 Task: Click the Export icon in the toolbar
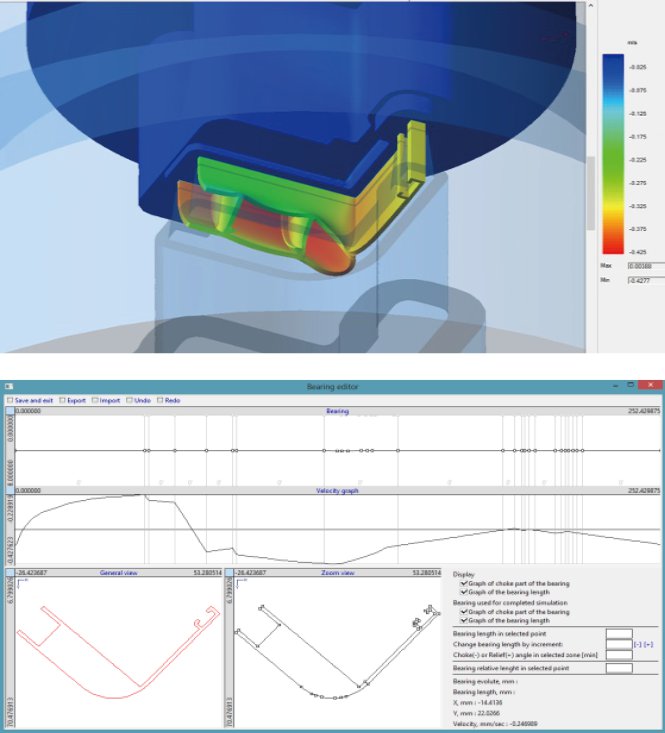click(62, 400)
